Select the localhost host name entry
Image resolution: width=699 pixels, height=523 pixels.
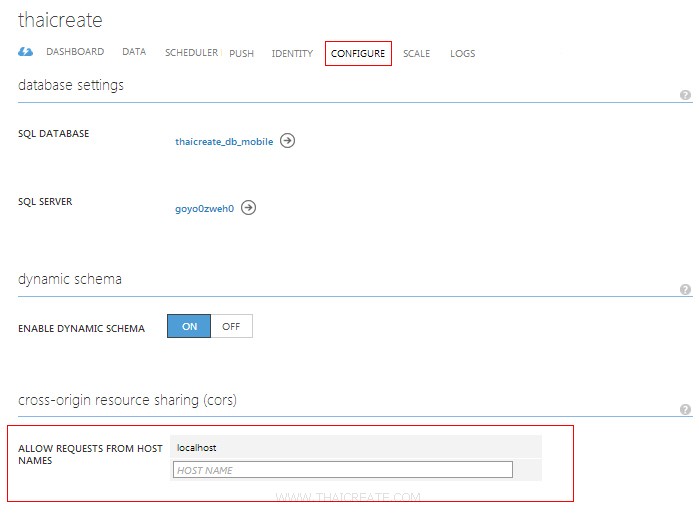[356, 447]
